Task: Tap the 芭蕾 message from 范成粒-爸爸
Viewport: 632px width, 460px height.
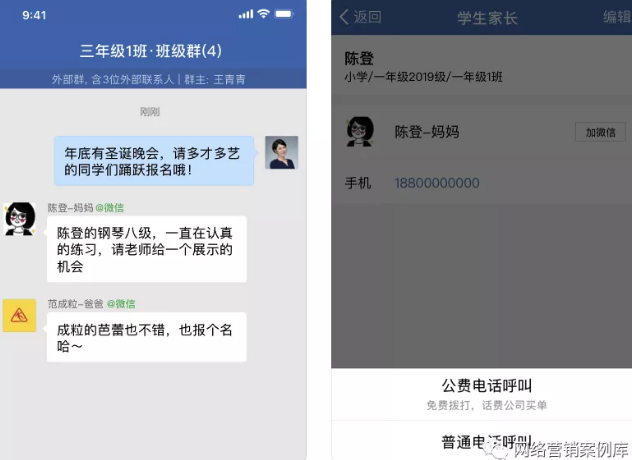Action: click(147, 337)
